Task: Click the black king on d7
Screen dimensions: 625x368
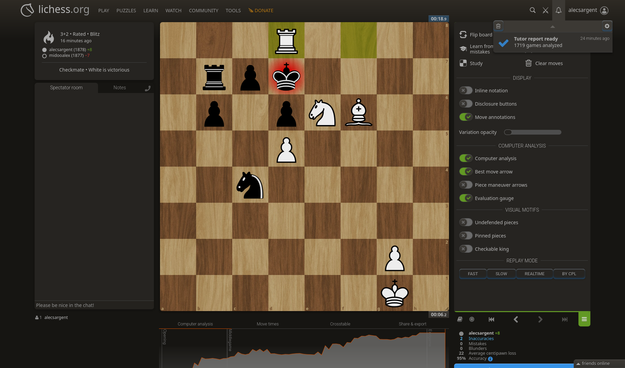Action: [286, 77]
